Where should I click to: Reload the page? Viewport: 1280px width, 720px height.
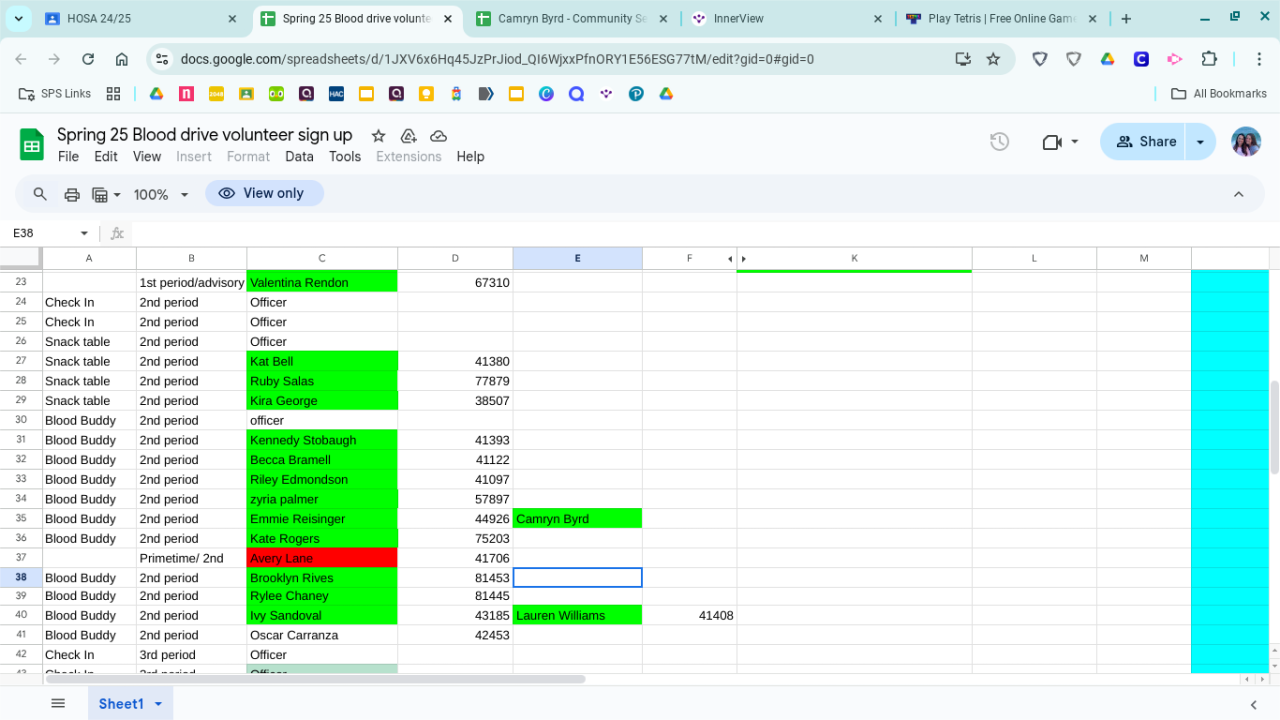[88, 59]
